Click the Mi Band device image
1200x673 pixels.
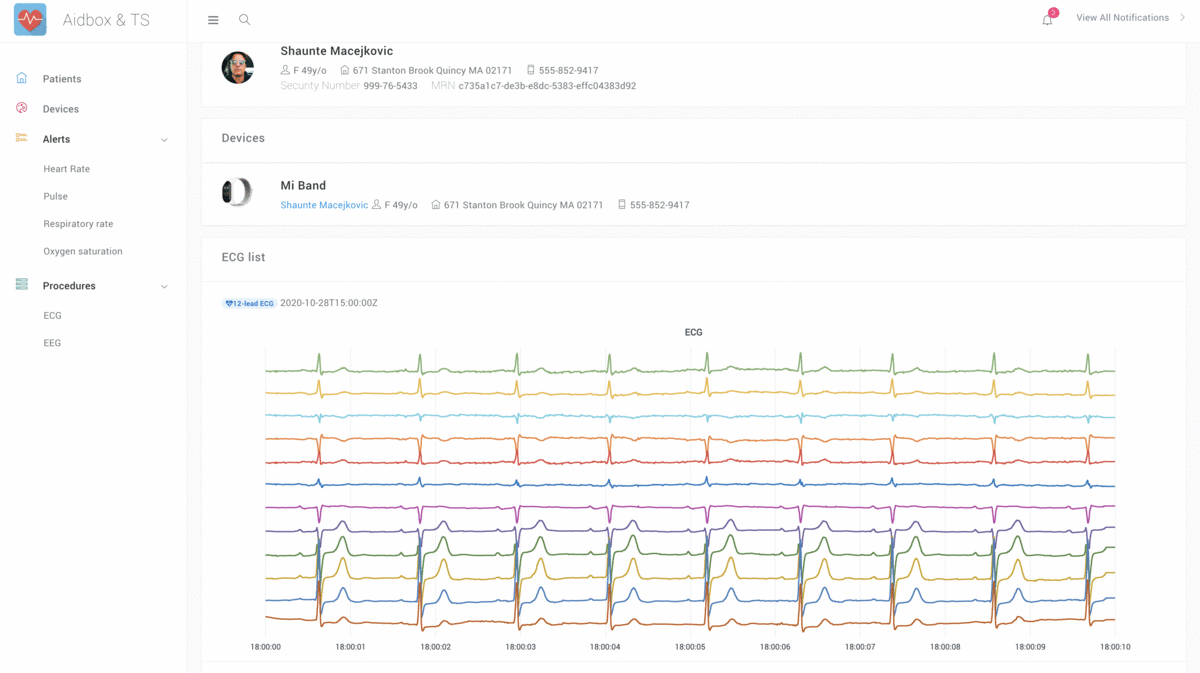tap(237, 192)
